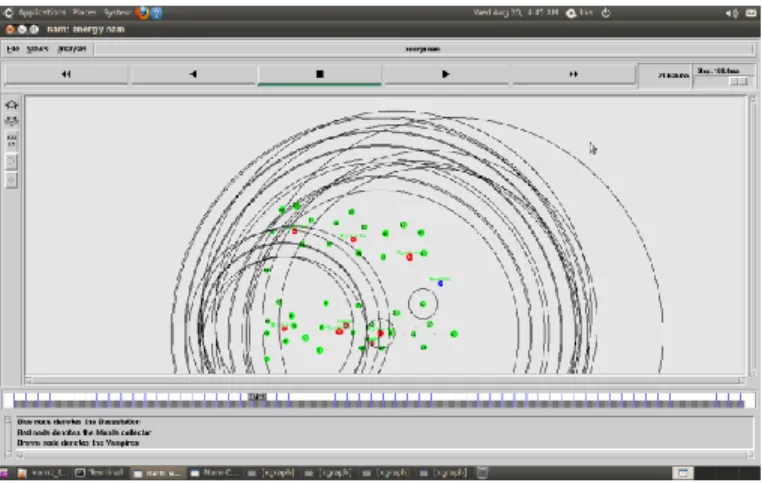Click the power session icon in top panel

coord(606,13)
